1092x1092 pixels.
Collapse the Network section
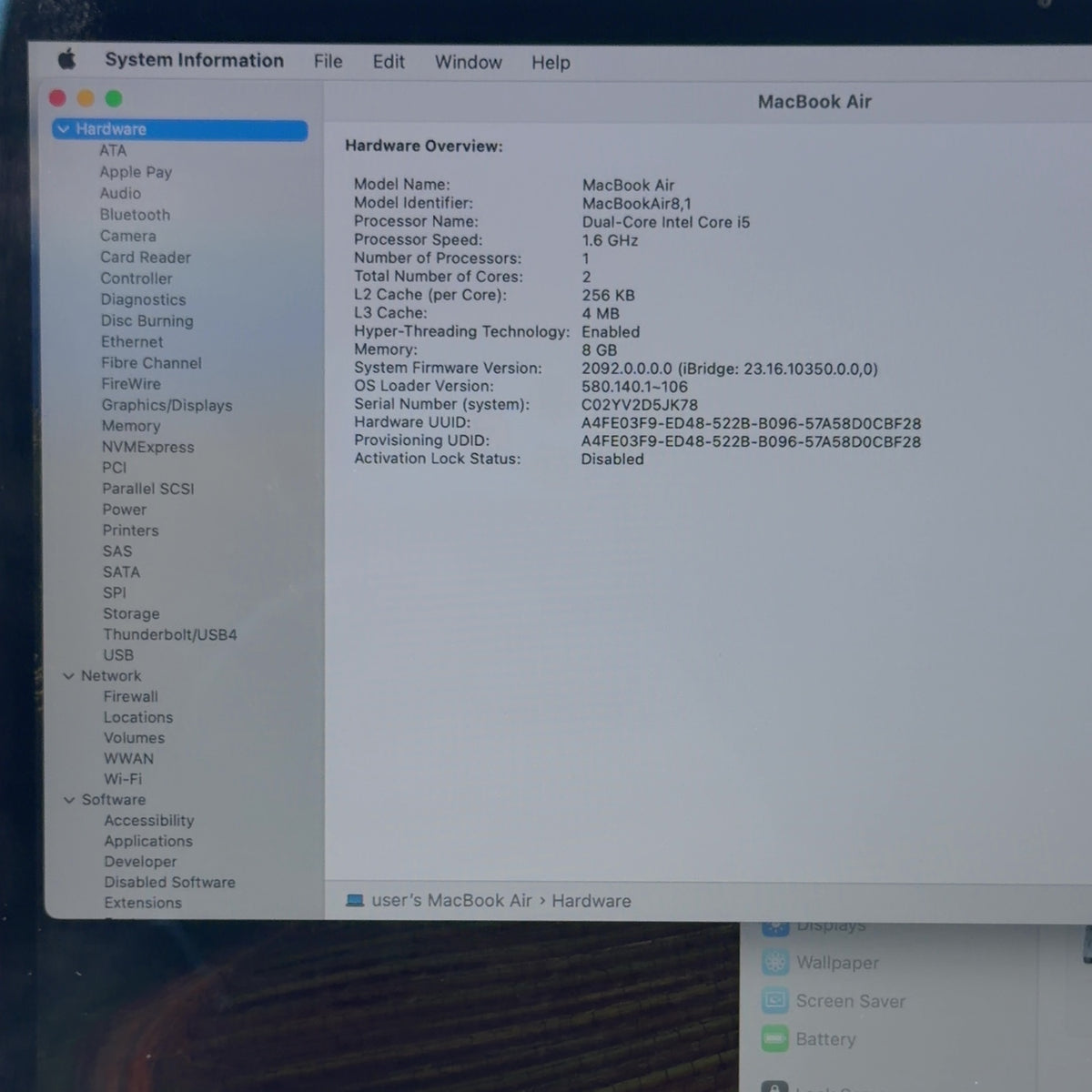pyautogui.click(x=68, y=676)
